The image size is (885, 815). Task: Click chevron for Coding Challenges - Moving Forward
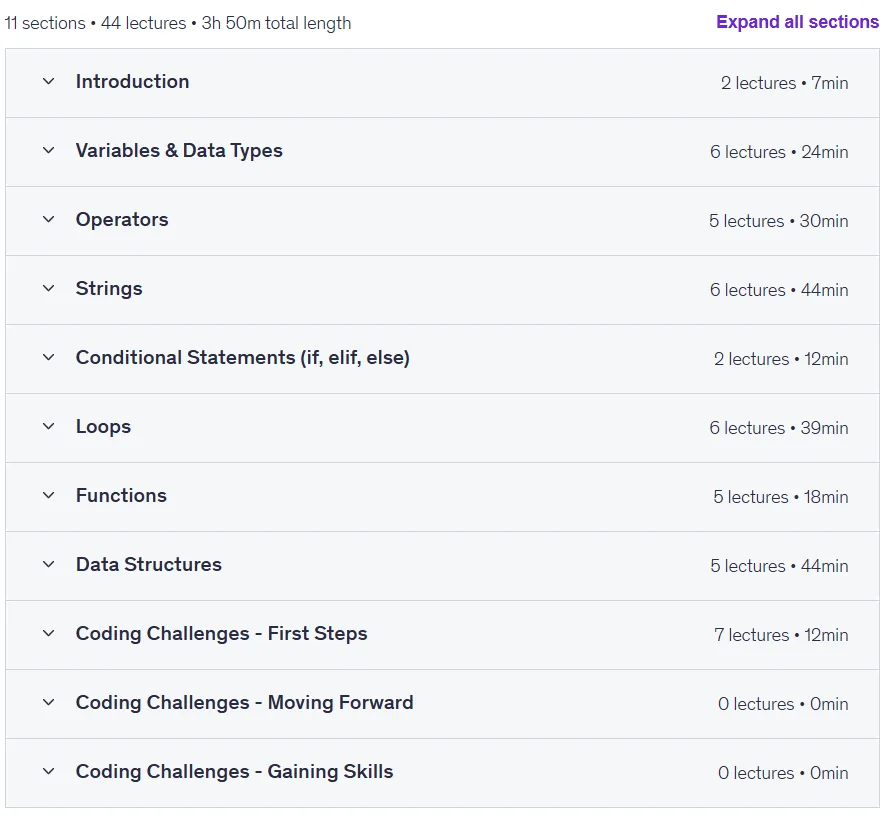point(49,703)
